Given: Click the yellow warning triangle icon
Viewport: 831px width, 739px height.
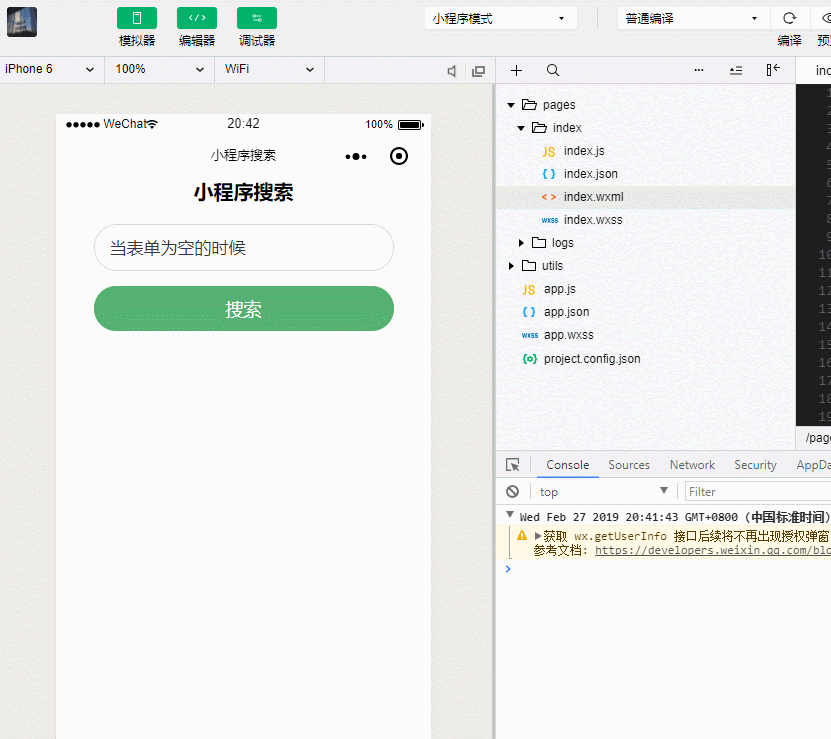Looking at the screenshot, I should 522,535.
